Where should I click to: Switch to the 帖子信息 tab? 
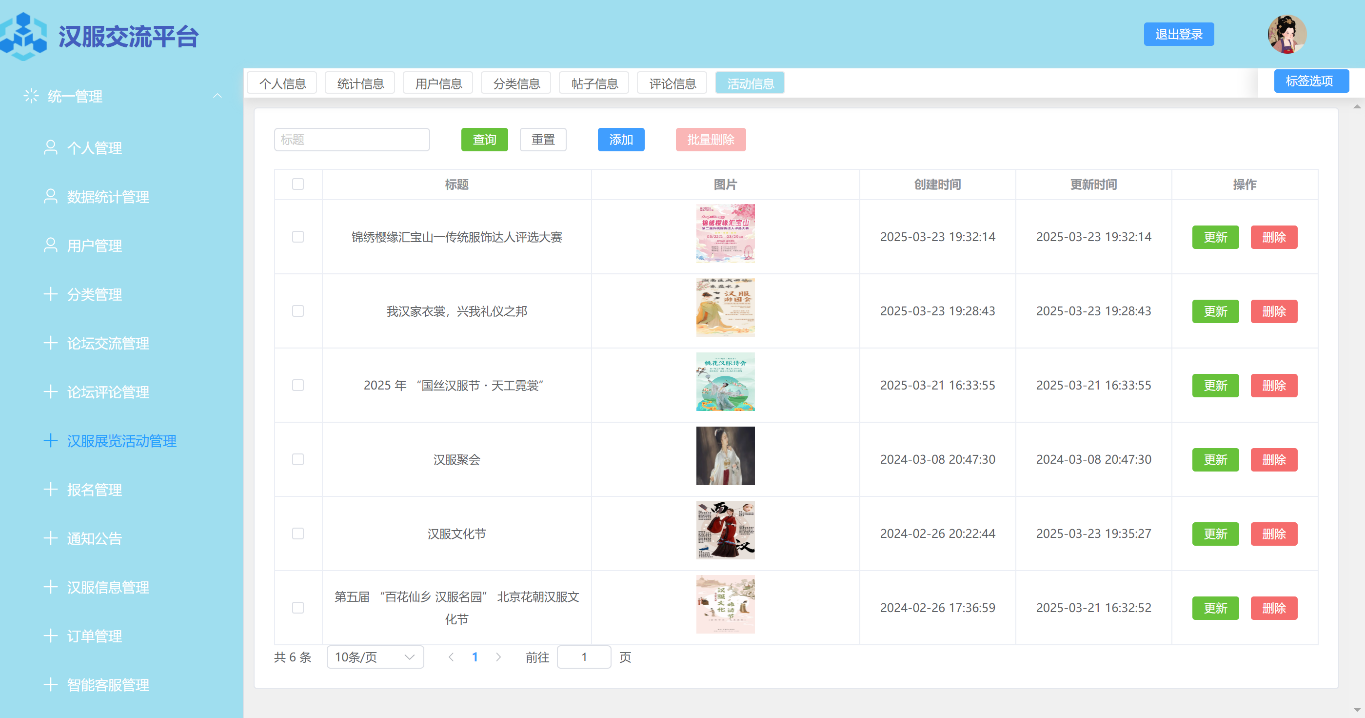(x=594, y=83)
